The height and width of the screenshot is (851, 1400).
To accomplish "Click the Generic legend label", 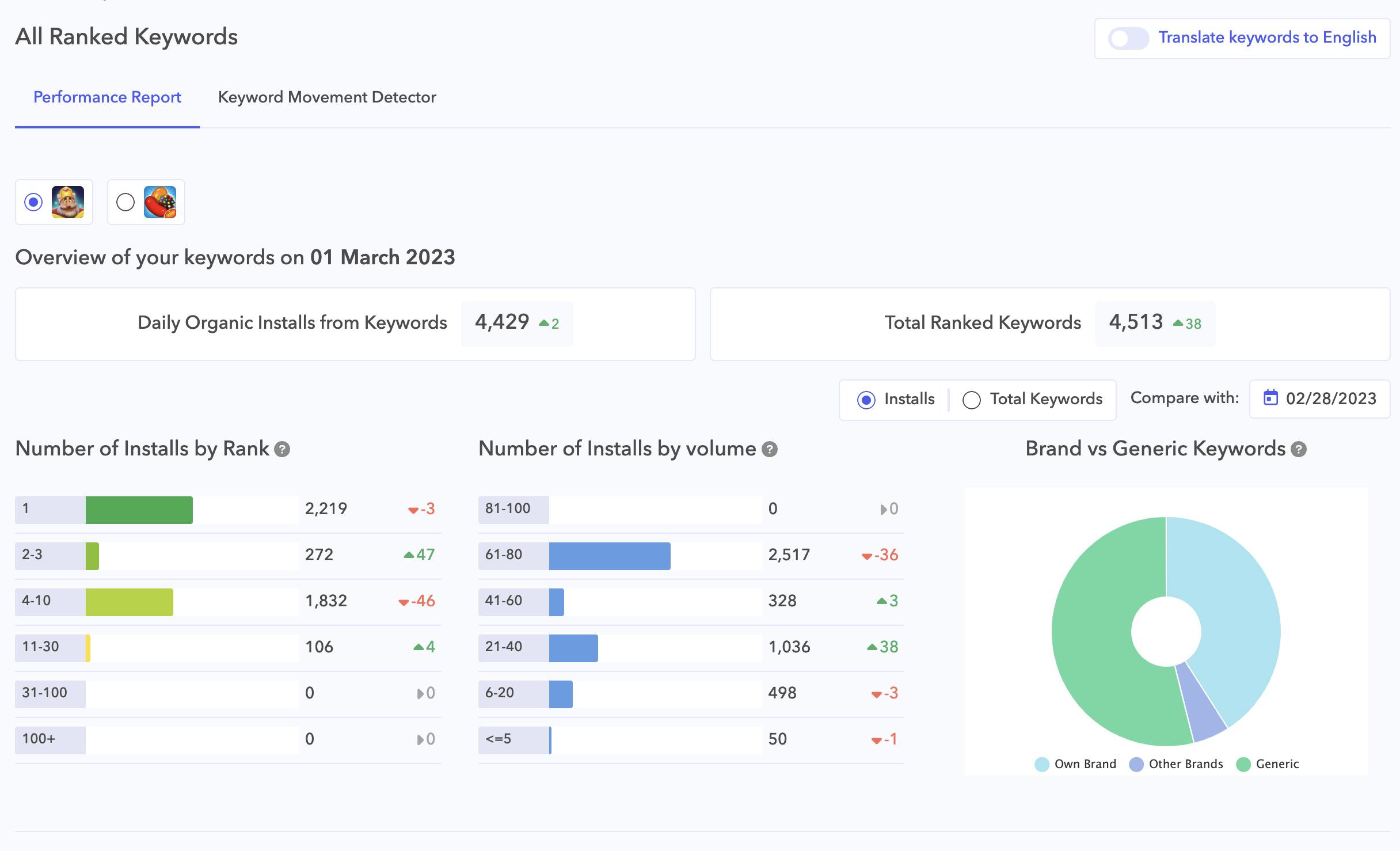I will pyautogui.click(x=1277, y=765).
